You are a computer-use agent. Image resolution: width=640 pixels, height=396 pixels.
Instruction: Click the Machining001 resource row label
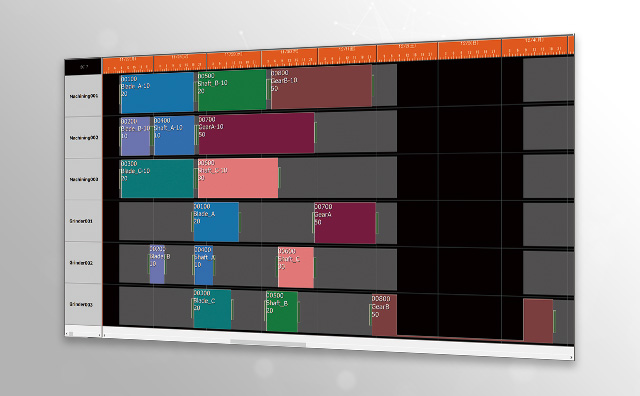[83, 96]
